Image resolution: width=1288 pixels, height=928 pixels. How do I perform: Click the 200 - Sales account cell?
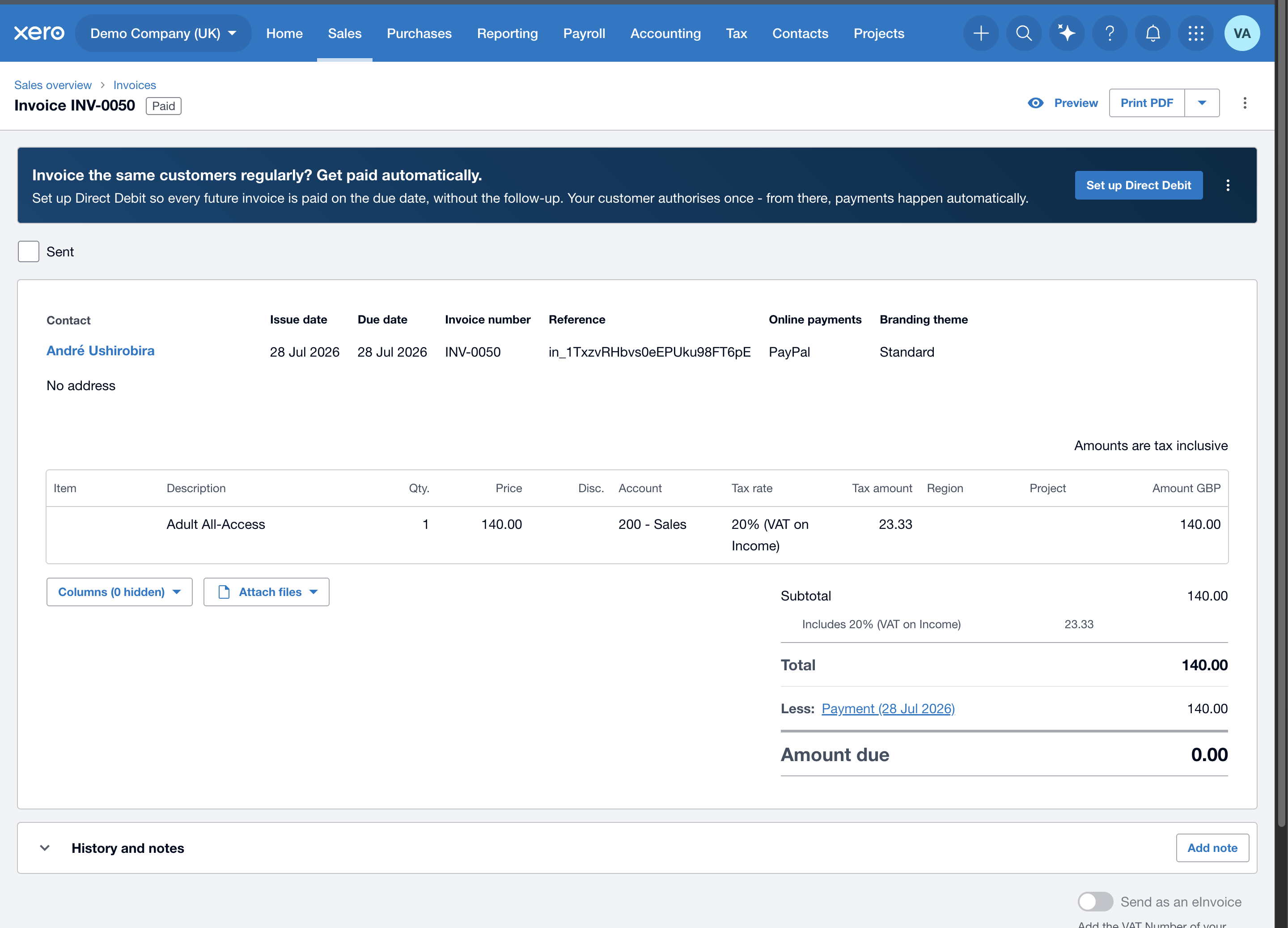coord(652,524)
